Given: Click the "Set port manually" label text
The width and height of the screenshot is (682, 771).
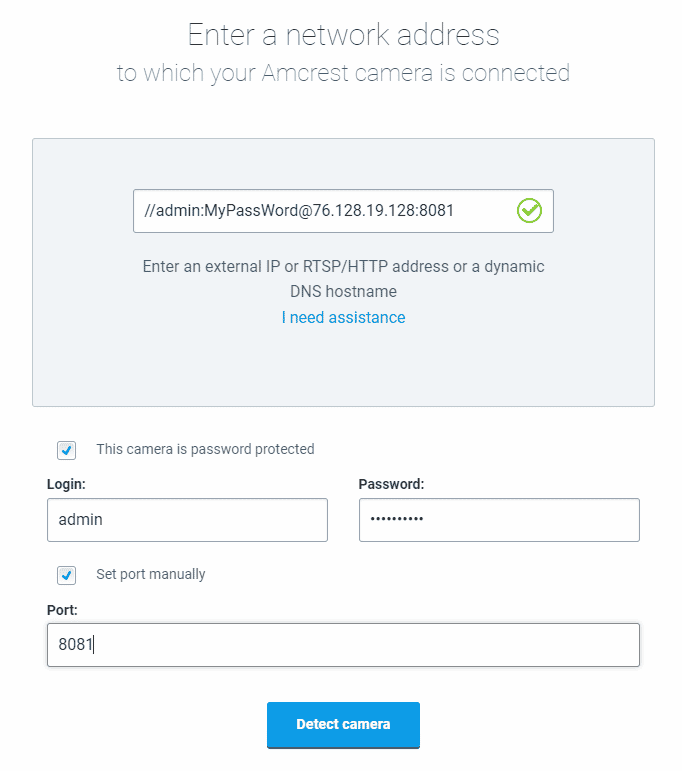Looking at the screenshot, I should [x=151, y=575].
